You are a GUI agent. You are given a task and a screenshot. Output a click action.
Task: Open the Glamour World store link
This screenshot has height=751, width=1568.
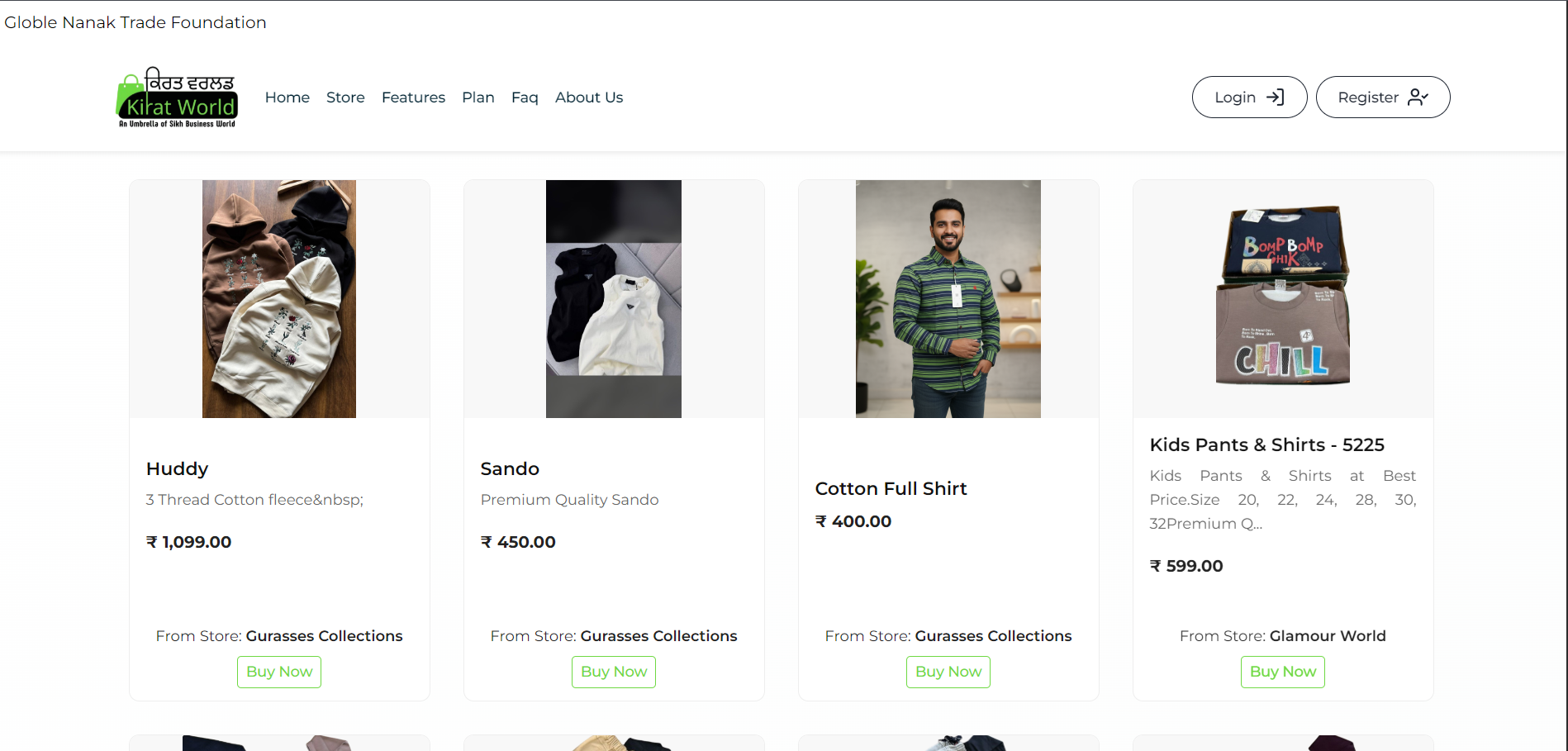click(1327, 636)
